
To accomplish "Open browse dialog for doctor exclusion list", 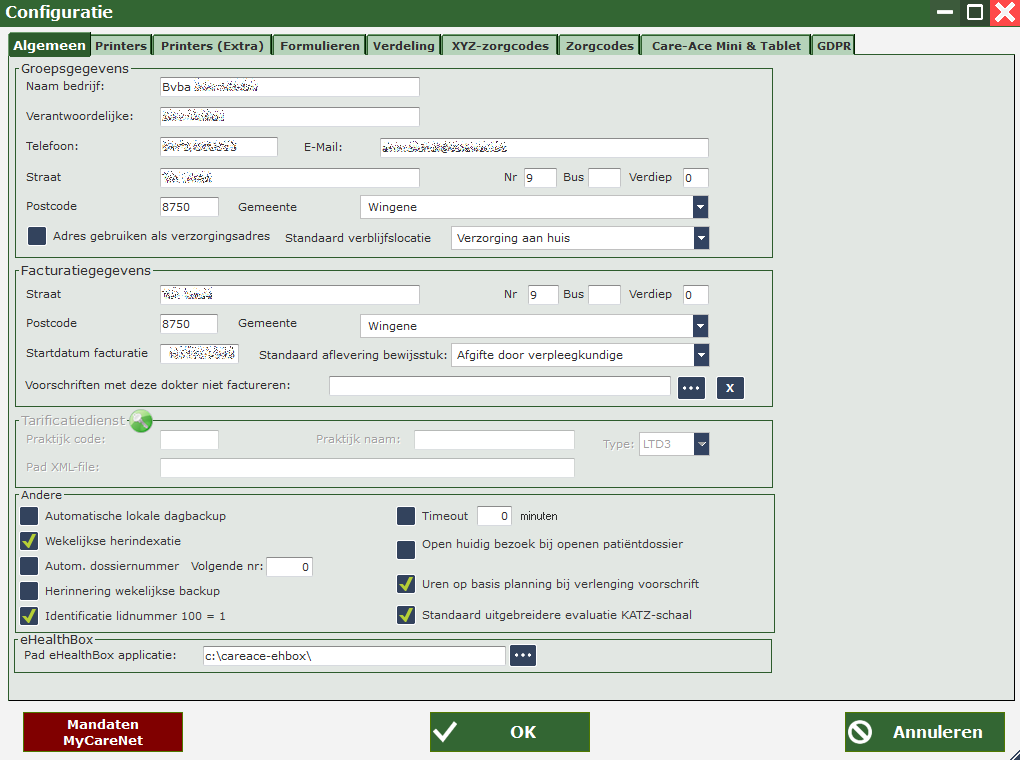I will [692, 387].
